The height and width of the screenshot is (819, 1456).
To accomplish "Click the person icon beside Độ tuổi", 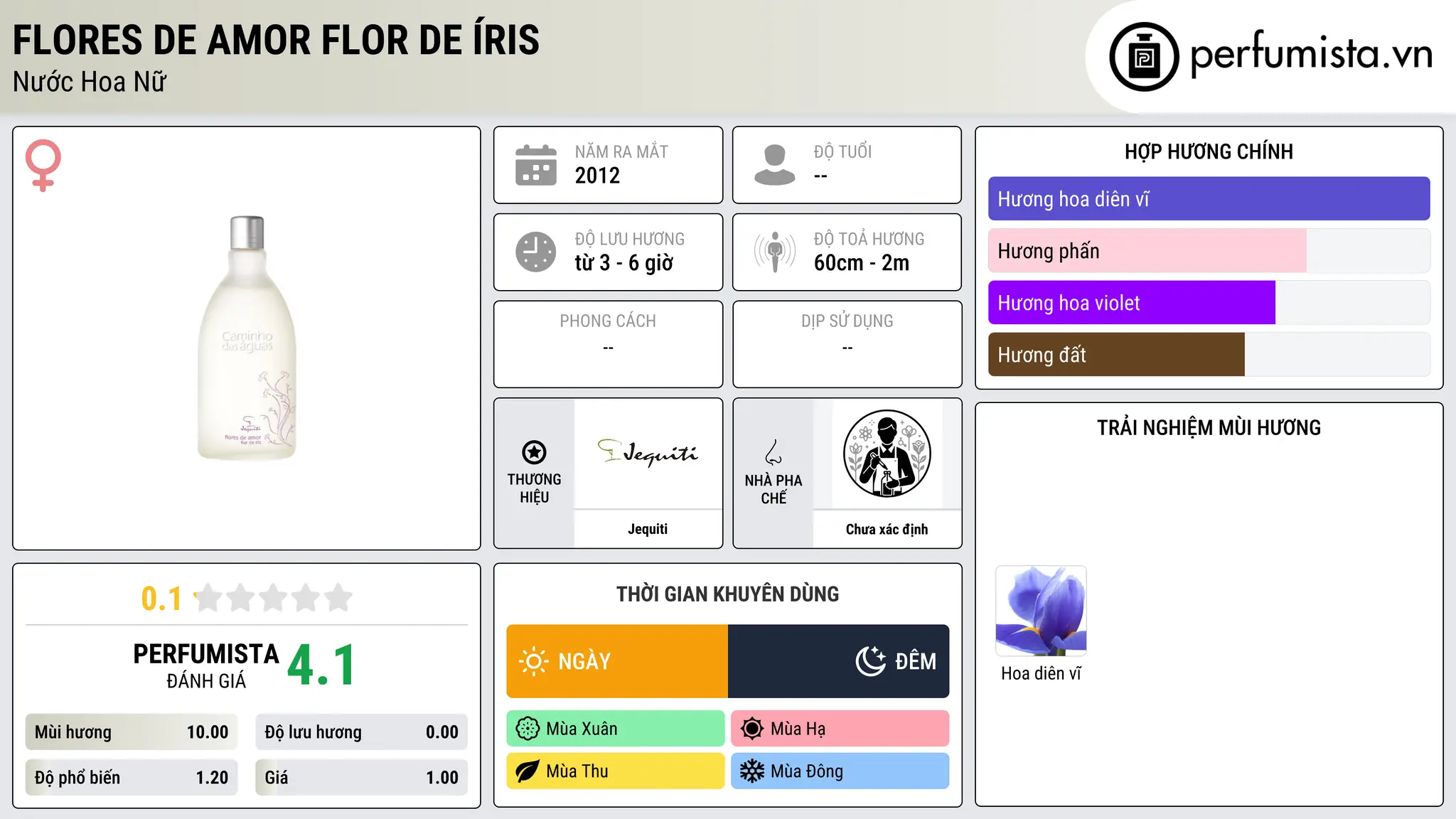I will coord(774,165).
